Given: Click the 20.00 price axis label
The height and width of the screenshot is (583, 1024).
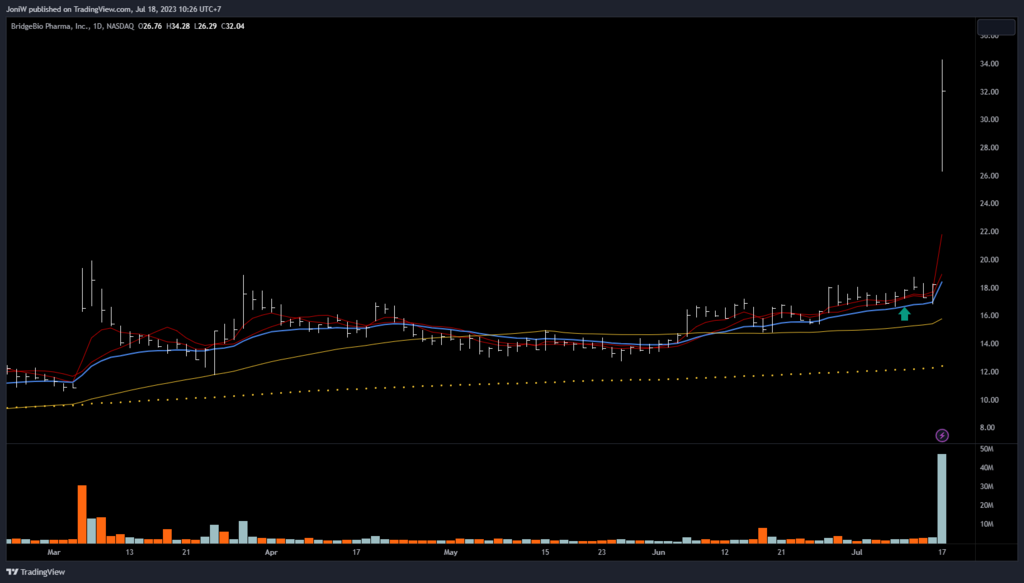Looking at the screenshot, I should click(989, 260).
